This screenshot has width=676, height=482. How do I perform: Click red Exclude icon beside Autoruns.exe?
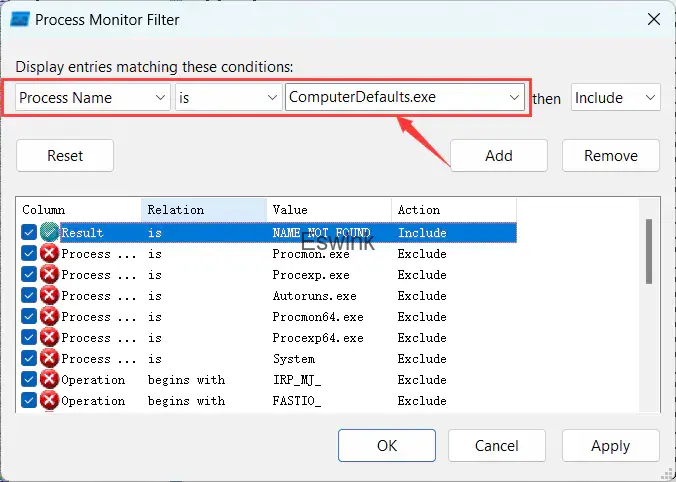coord(49,295)
